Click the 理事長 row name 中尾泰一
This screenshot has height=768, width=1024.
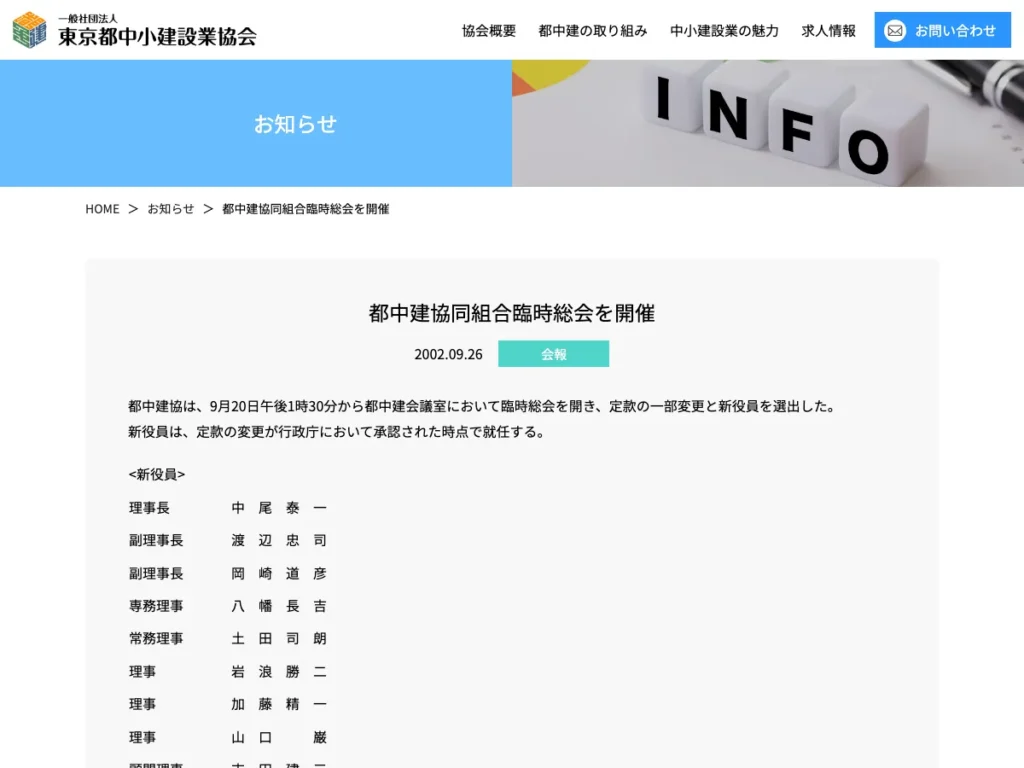point(279,508)
